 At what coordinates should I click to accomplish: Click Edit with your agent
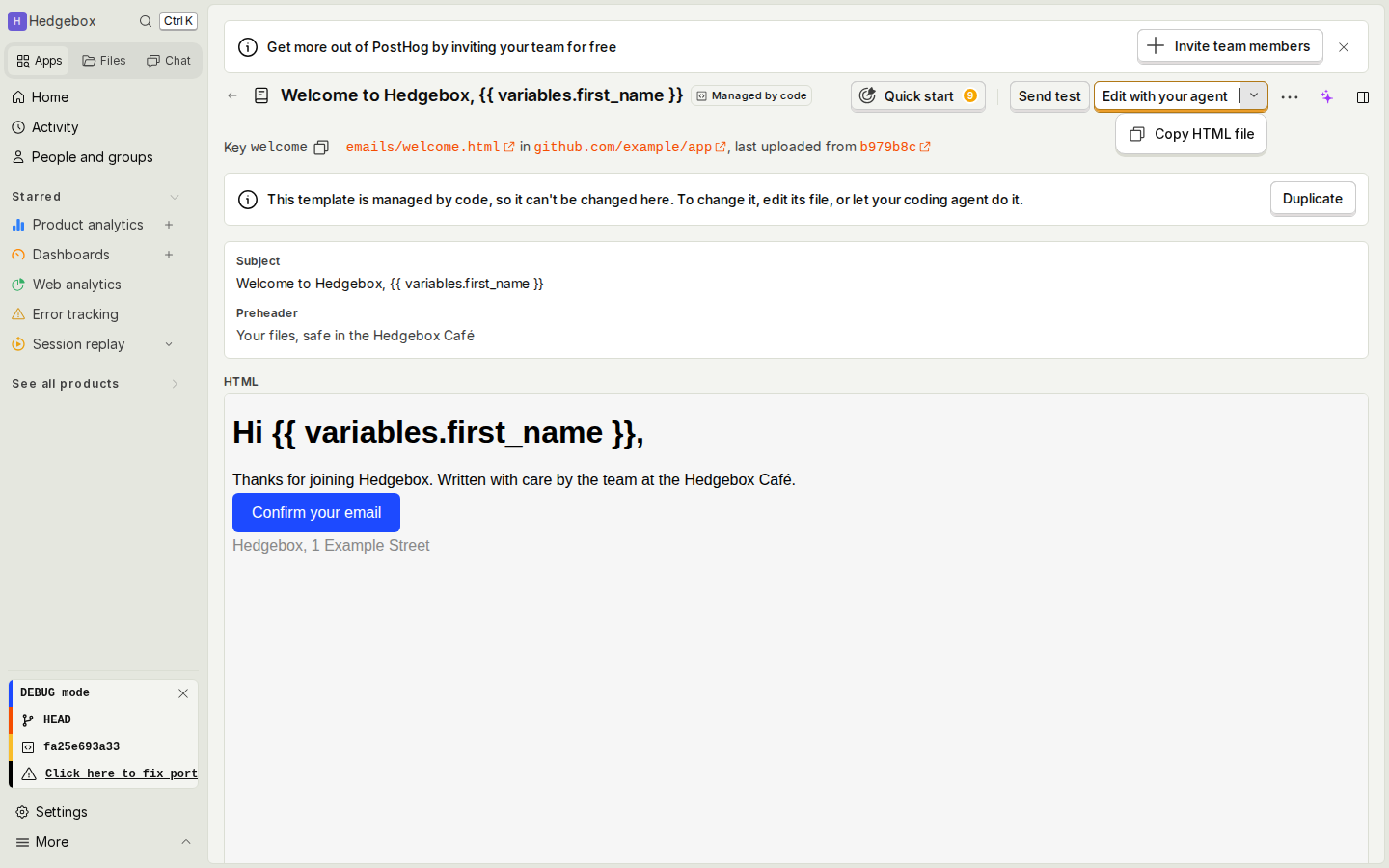(1165, 96)
